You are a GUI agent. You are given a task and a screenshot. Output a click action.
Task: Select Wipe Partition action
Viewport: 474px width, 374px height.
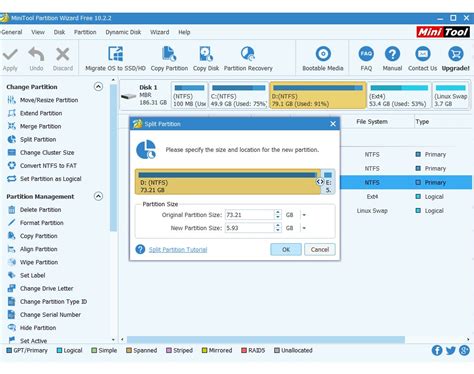pyautogui.click(x=33, y=262)
